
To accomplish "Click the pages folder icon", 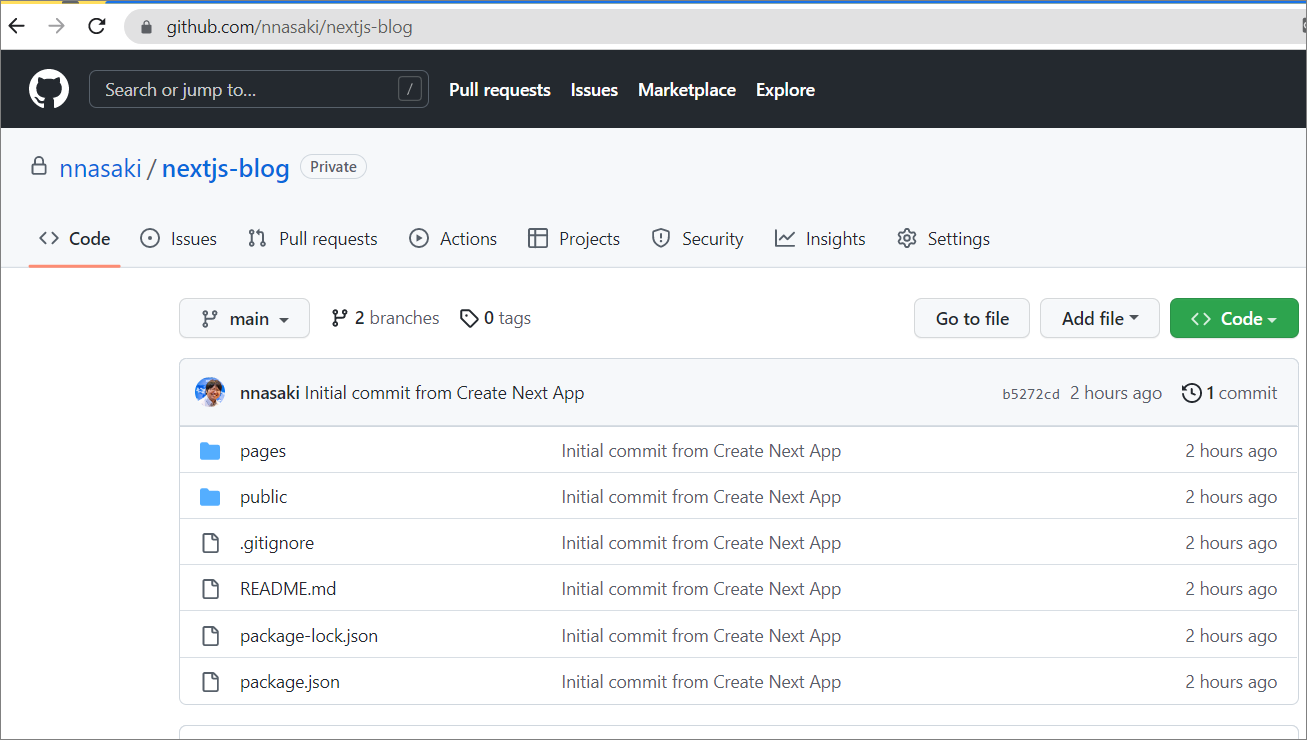I will click(210, 451).
